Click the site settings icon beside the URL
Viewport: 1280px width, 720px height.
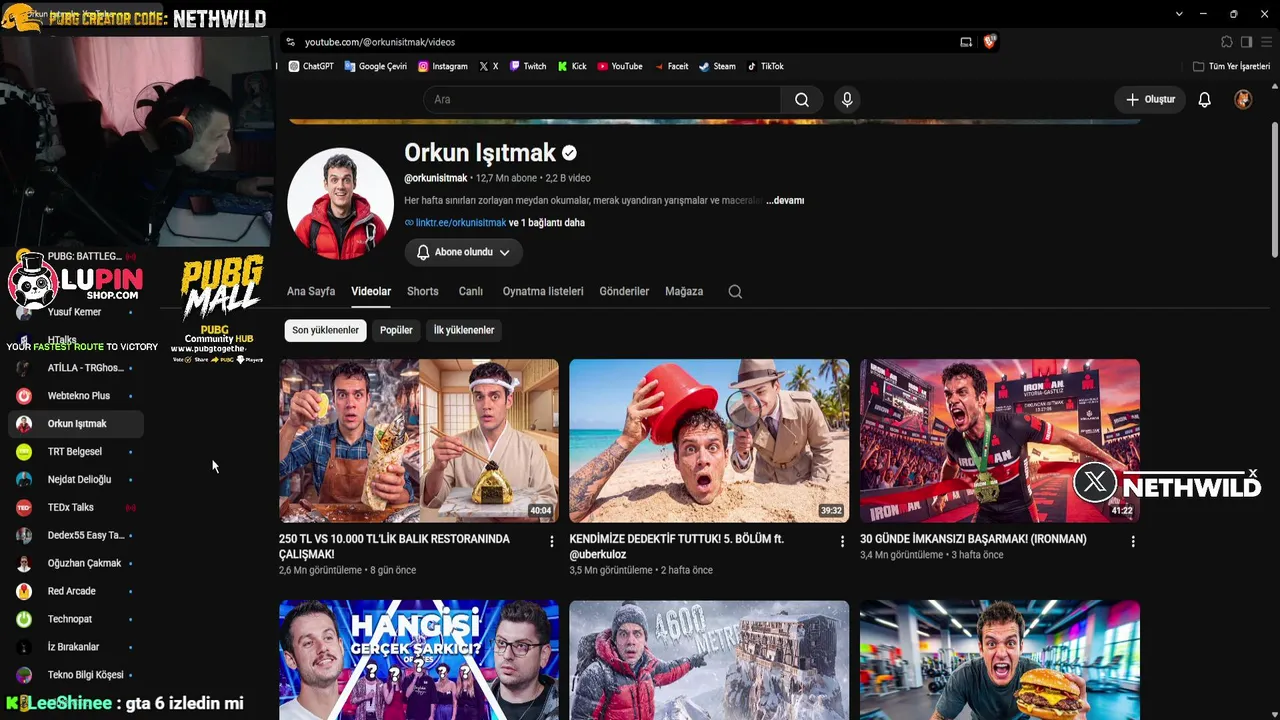click(x=290, y=42)
